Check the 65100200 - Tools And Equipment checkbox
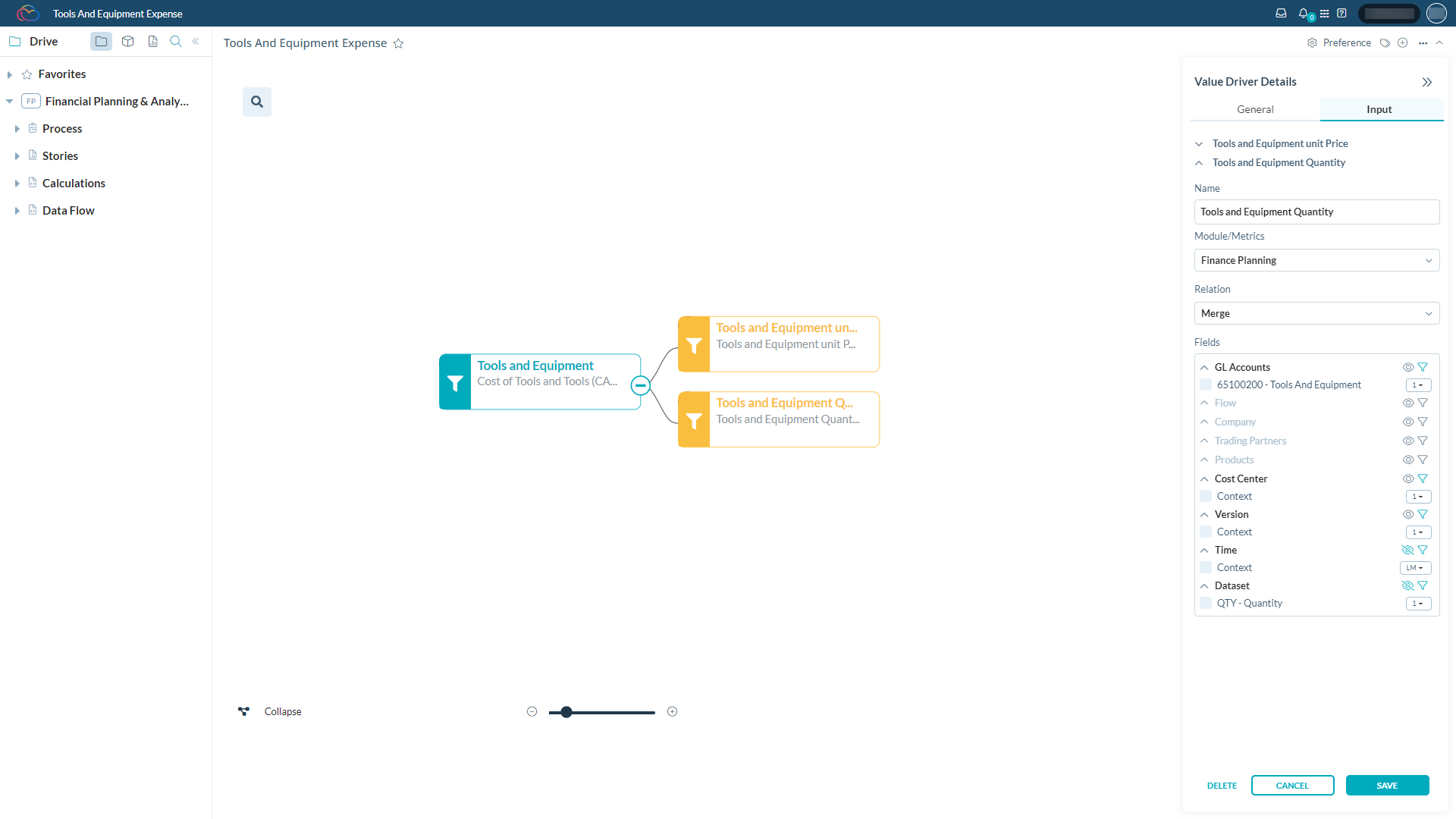 point(1206,384)
